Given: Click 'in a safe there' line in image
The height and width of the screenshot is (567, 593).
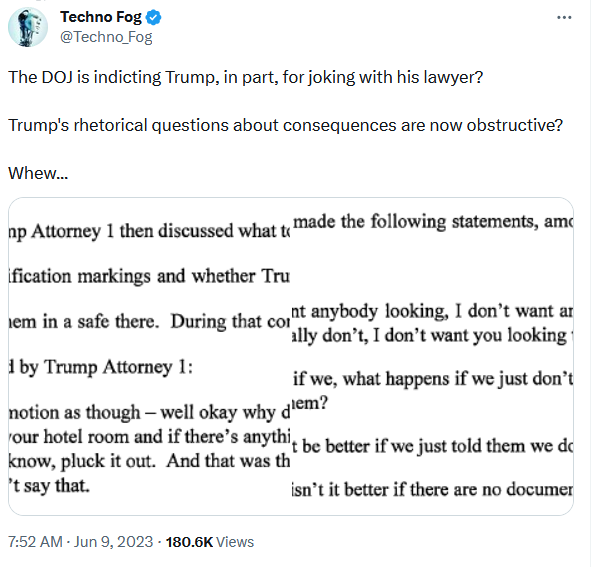Looking at the screenshot, I should pos(149,322).
